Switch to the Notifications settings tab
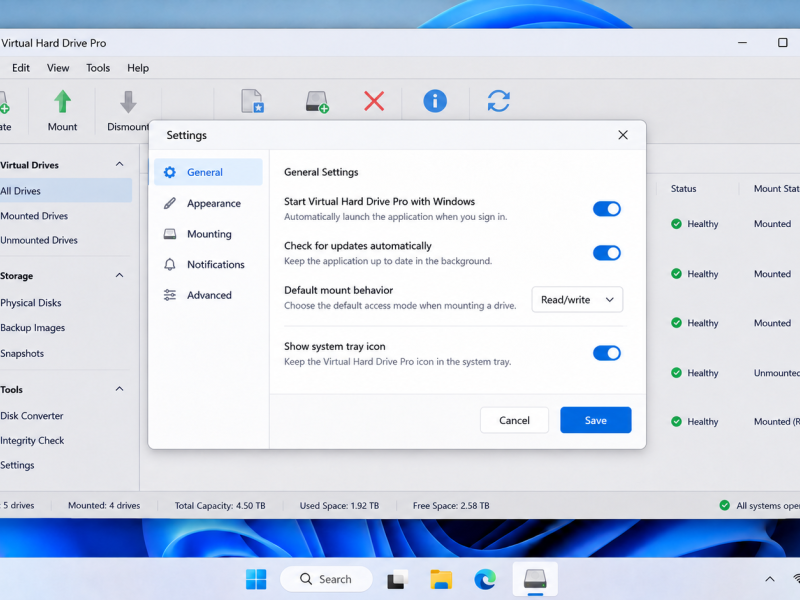This screenshot has width=800, height=600. [x=208, y=264]
